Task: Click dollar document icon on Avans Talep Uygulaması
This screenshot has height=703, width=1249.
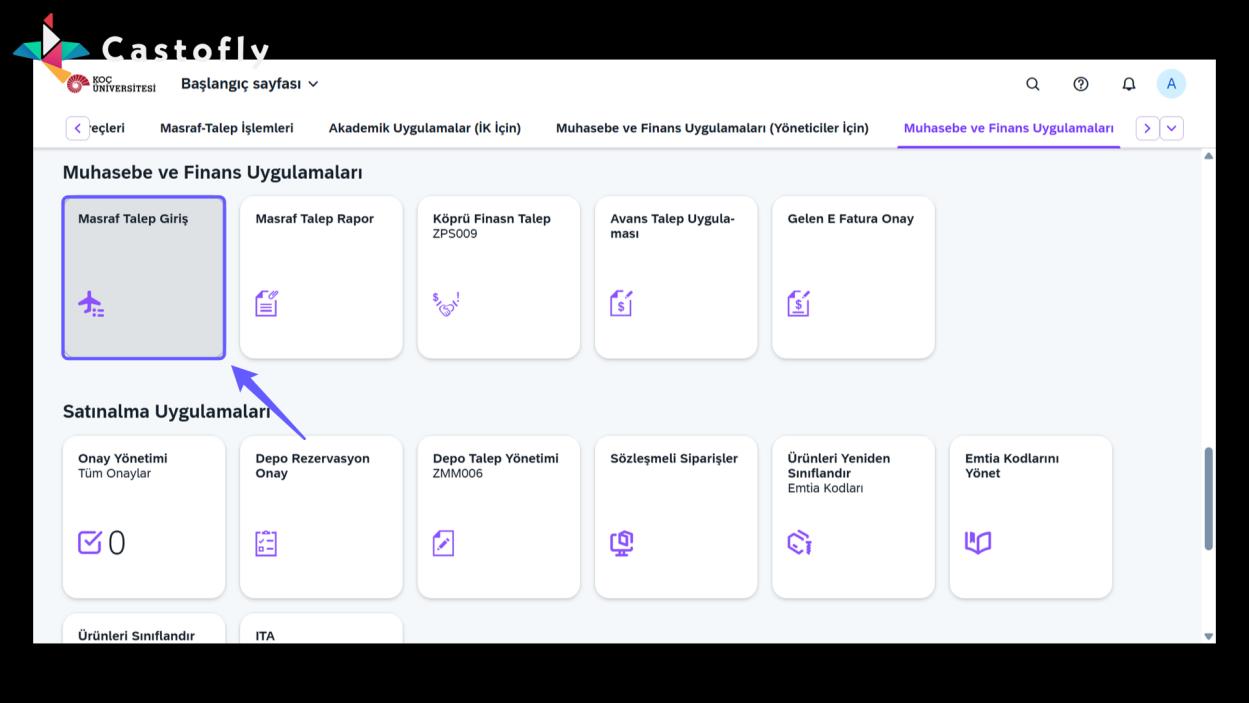Action: point(621,303)
